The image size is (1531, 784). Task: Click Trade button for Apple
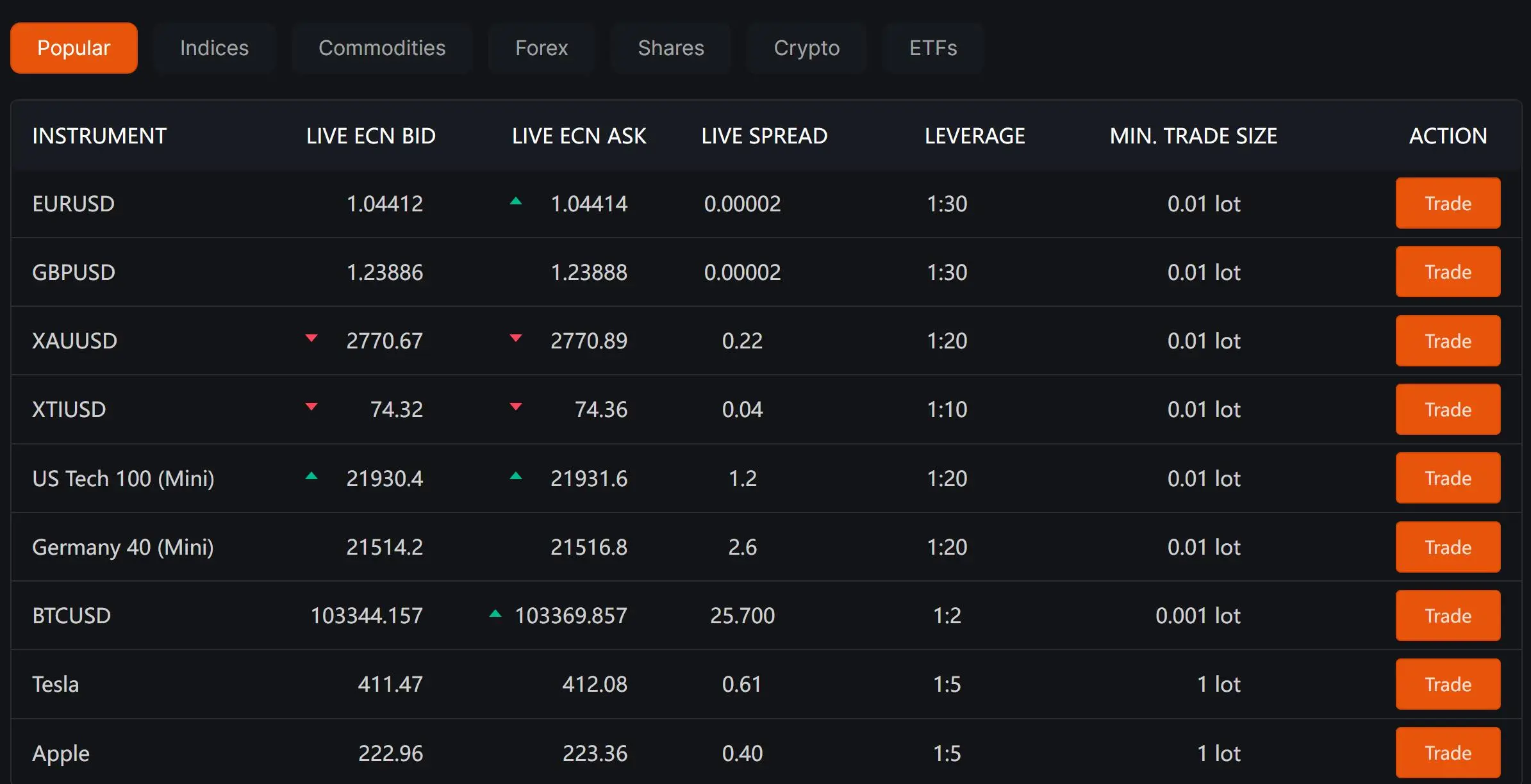[x=1448, y=753]
